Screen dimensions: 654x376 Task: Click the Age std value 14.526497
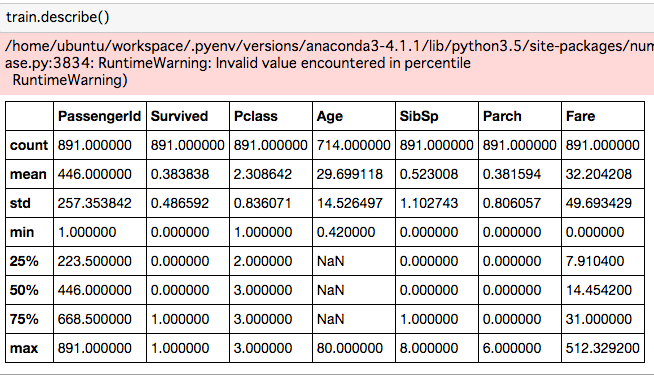point(350,203)
